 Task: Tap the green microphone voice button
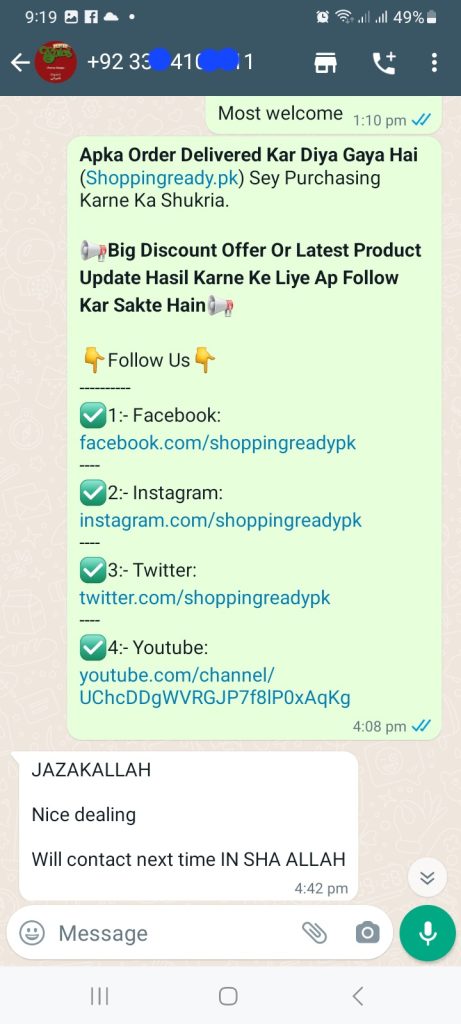pos(428,933)
